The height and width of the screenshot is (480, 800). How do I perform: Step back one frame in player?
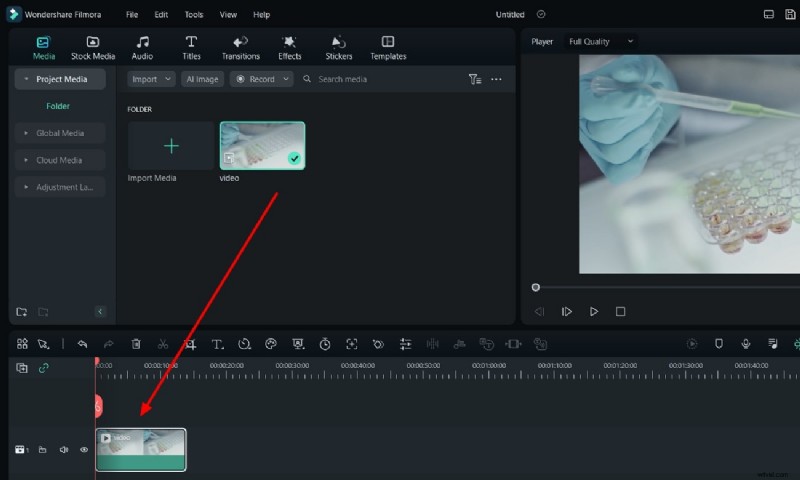[539, 311]
